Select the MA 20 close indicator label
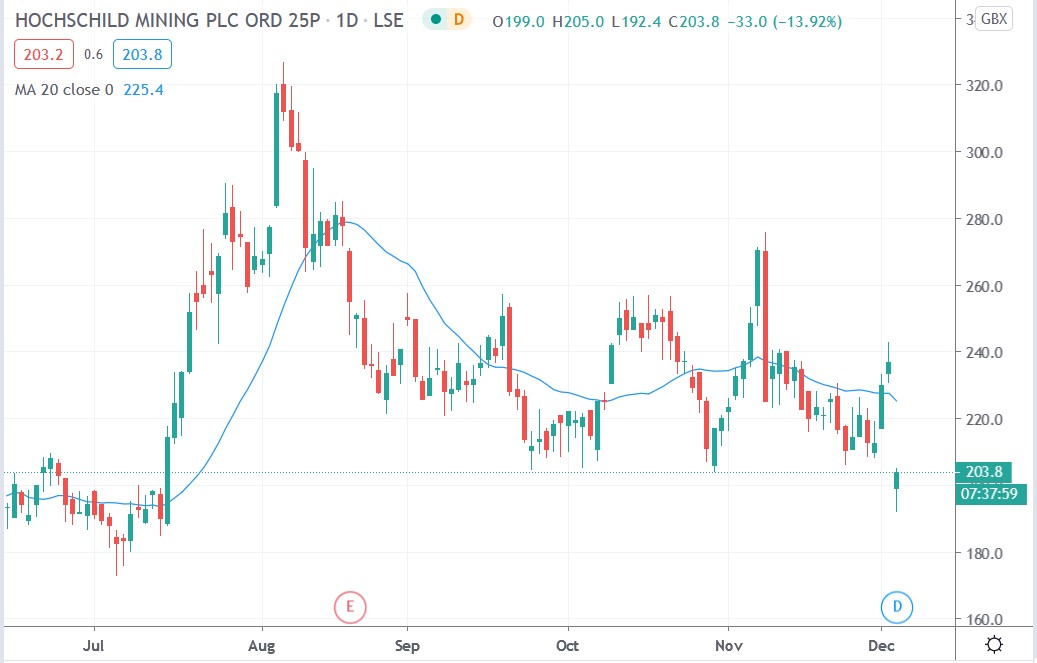Viewport: 1037px width, 663px height. 64,90
